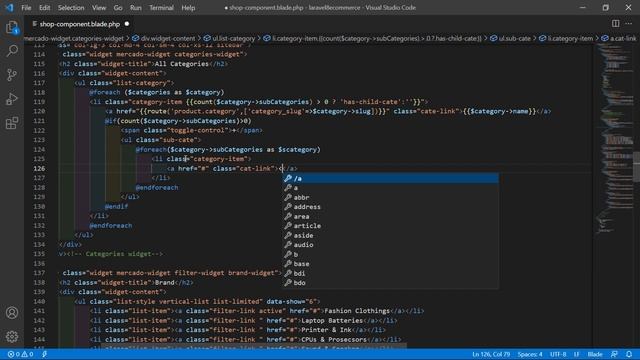Click the feedback icon in status bar
The height and width of the screenshot is (360, 640).
pos(614,354)
